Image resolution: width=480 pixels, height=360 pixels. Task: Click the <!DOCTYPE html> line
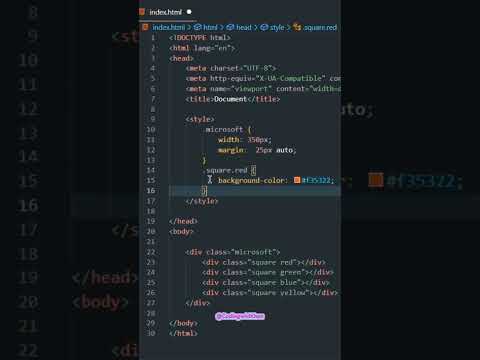(200, 38)
